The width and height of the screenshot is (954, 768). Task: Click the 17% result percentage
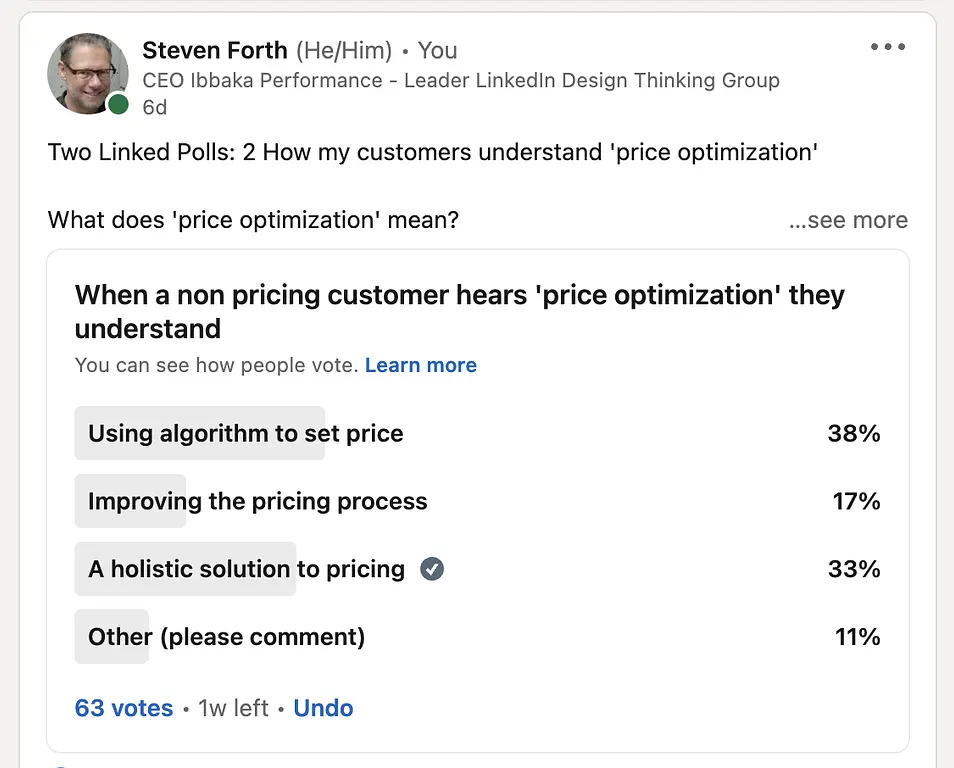pos(856,501)
